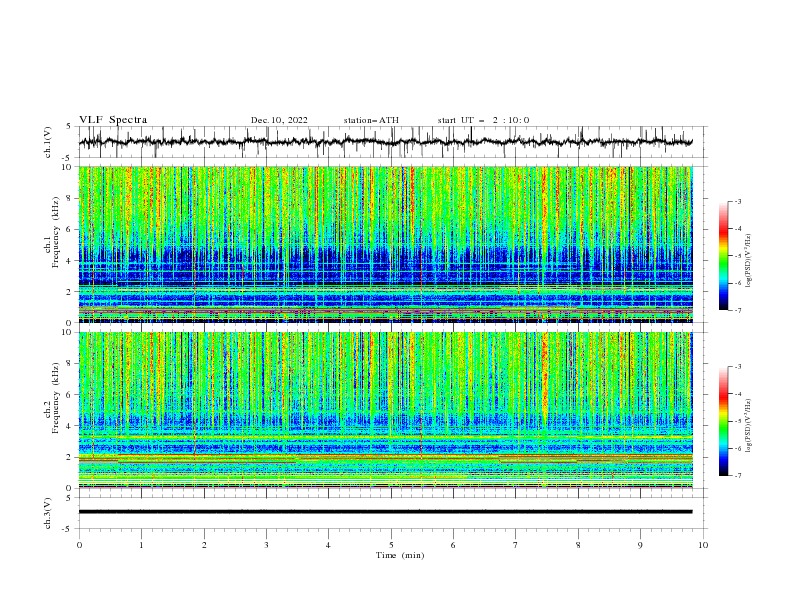
Task: Click tick label "3" on time axis
Action: click(x=266, y=545)
